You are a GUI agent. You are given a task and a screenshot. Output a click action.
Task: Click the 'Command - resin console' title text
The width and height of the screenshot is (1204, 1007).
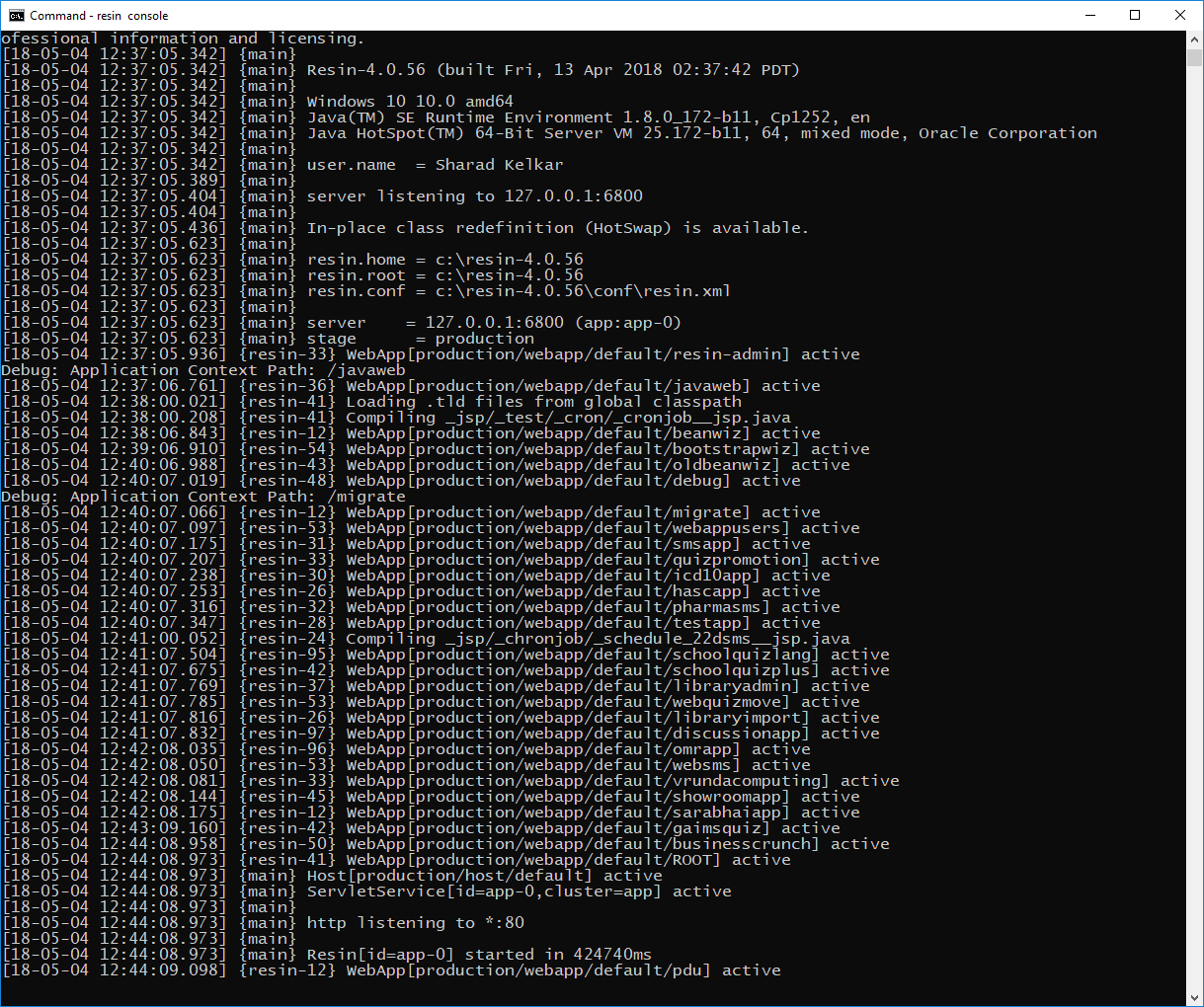(x=99, y=16)
